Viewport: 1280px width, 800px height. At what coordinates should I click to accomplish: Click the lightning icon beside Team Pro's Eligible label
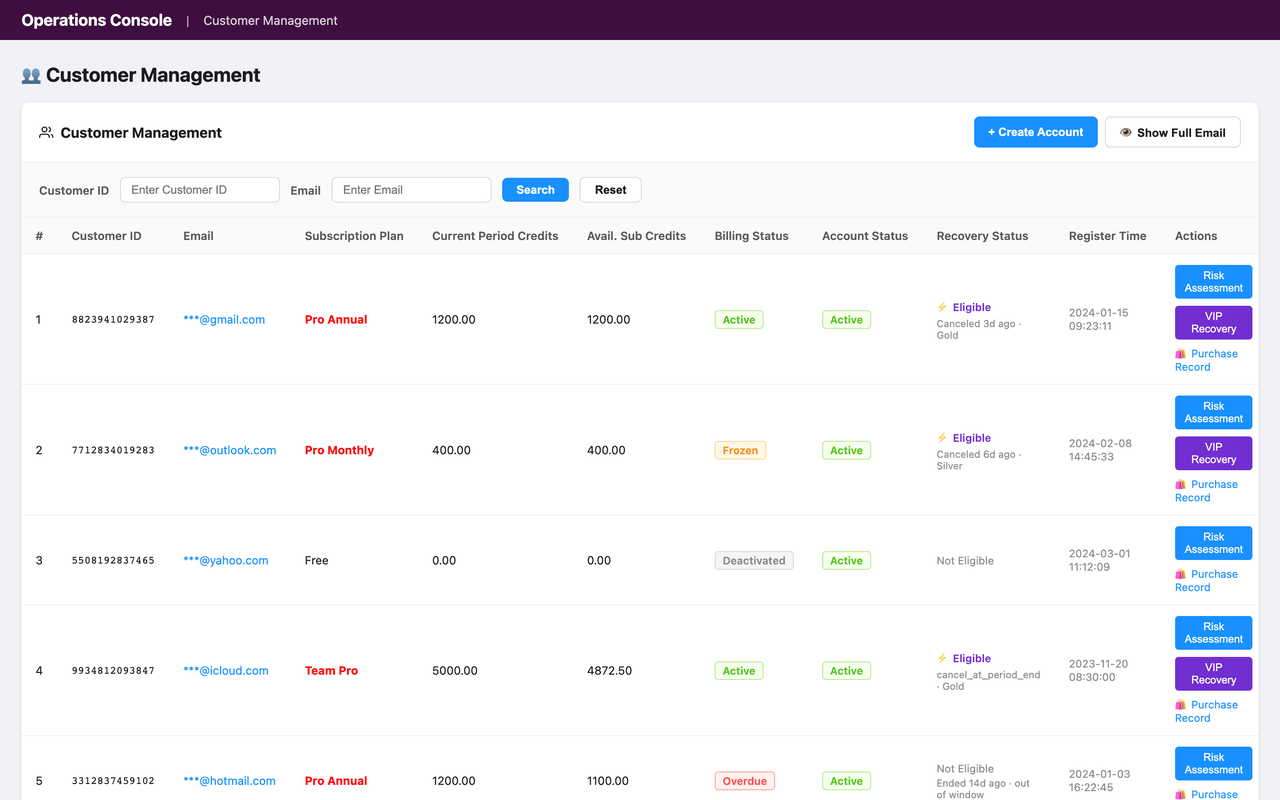(x=940, y=658)
